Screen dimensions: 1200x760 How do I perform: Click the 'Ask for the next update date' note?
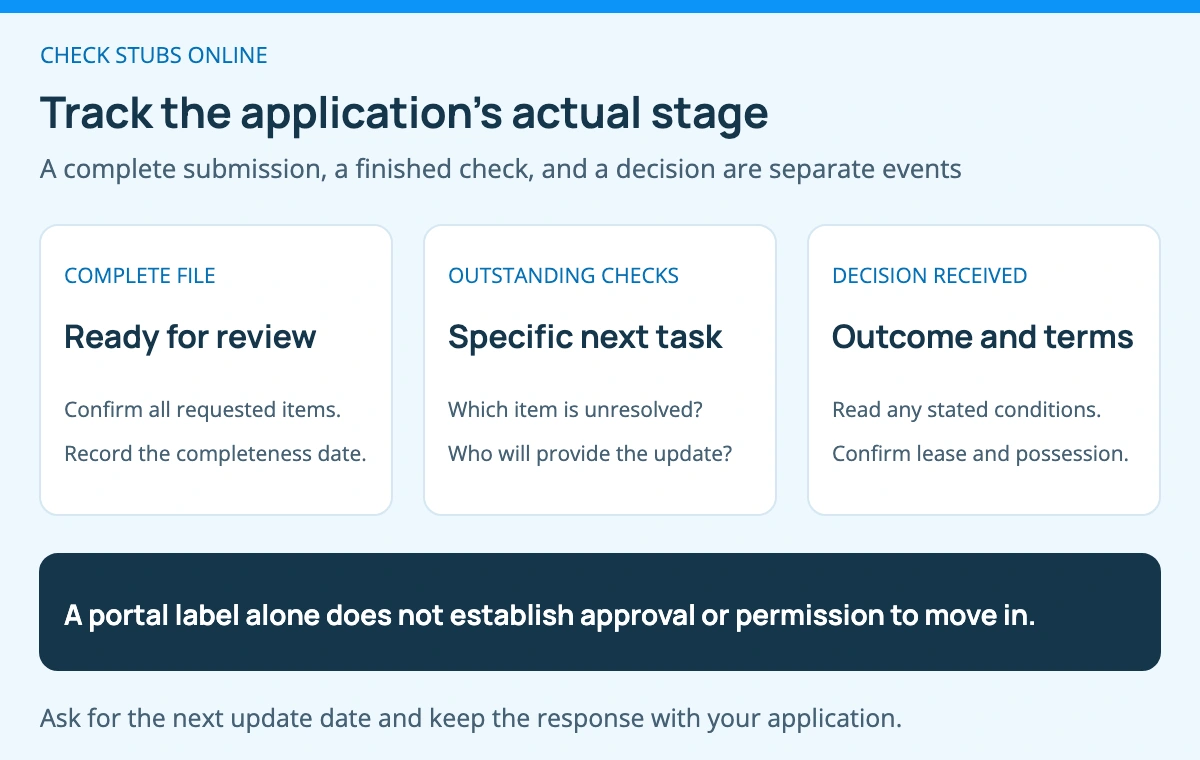point(471,718)
